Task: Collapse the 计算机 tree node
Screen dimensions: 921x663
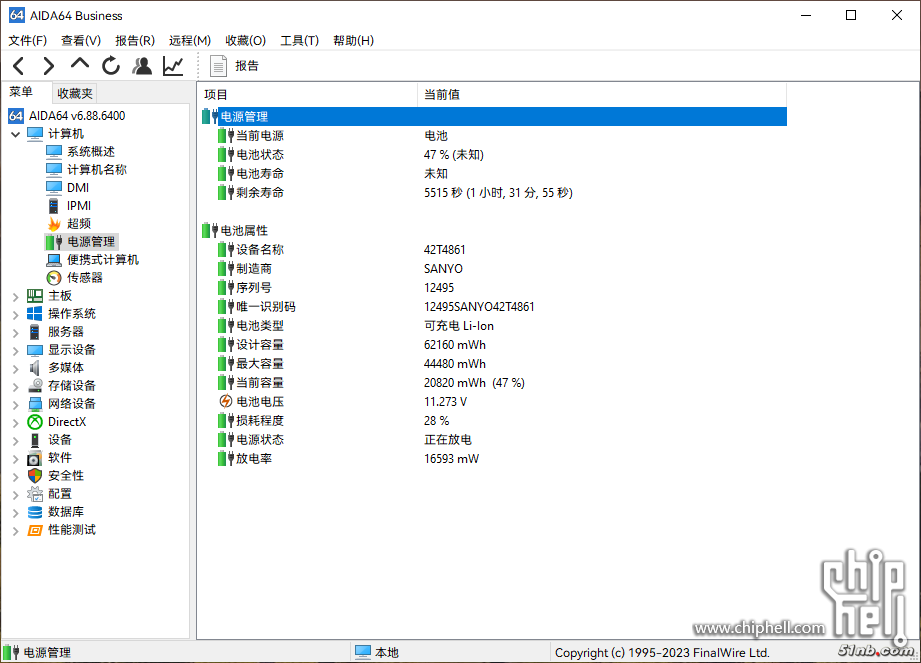Action: [16, 134]
